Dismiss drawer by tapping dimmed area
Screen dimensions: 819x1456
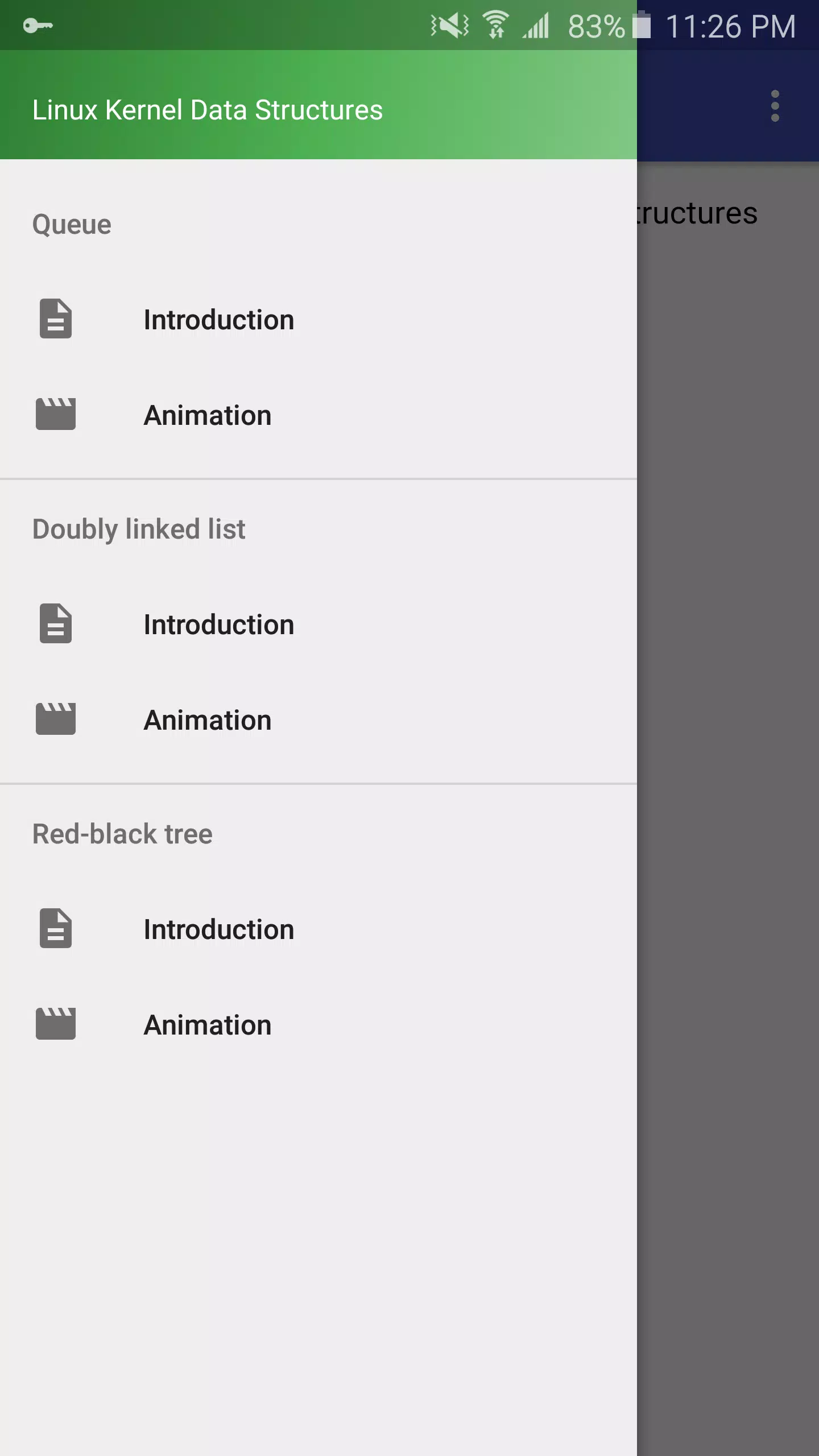(728, 796)
